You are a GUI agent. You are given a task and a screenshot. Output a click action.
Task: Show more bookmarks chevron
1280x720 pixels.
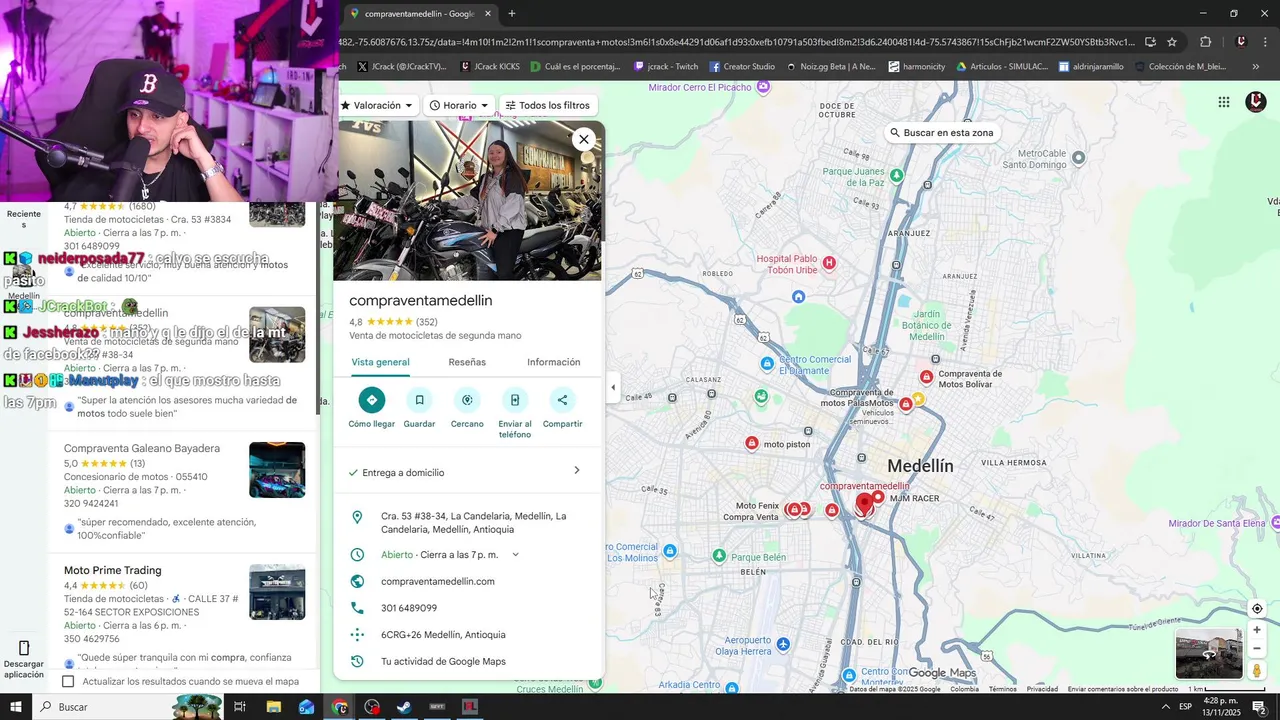(1256, 67)
